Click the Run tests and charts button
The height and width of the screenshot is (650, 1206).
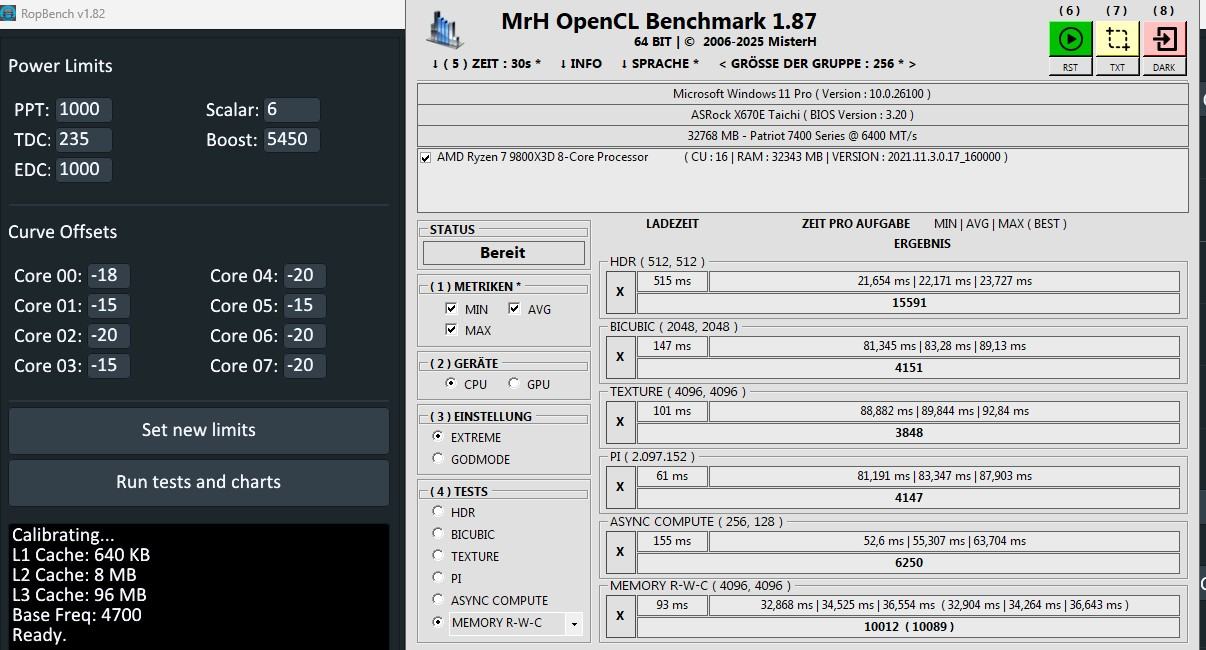(198, 482)
